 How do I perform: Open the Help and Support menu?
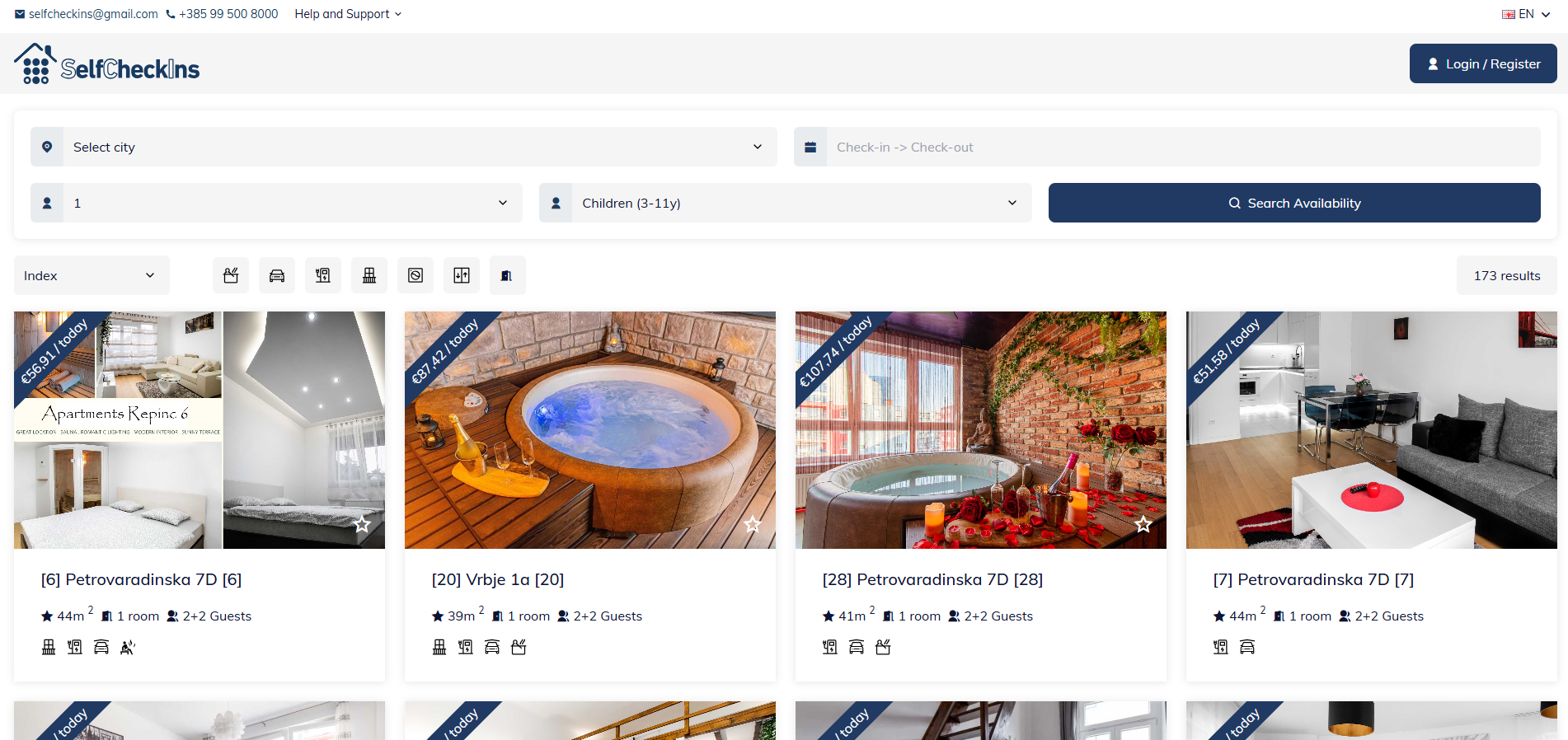(x=348, y=14)
